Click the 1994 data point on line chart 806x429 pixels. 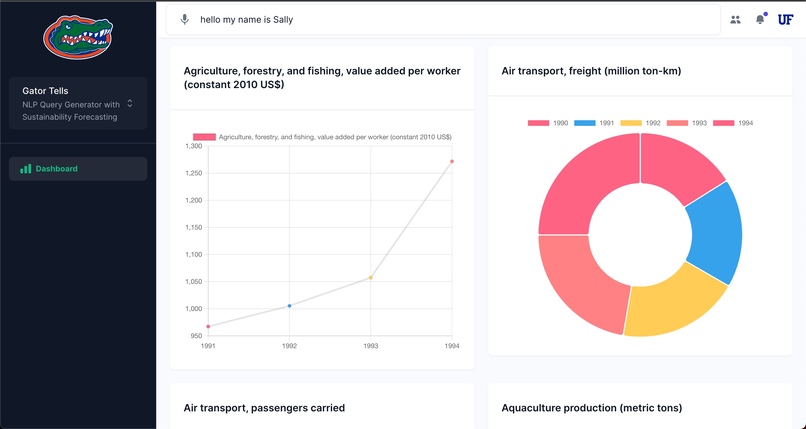(x=452, y=161)
